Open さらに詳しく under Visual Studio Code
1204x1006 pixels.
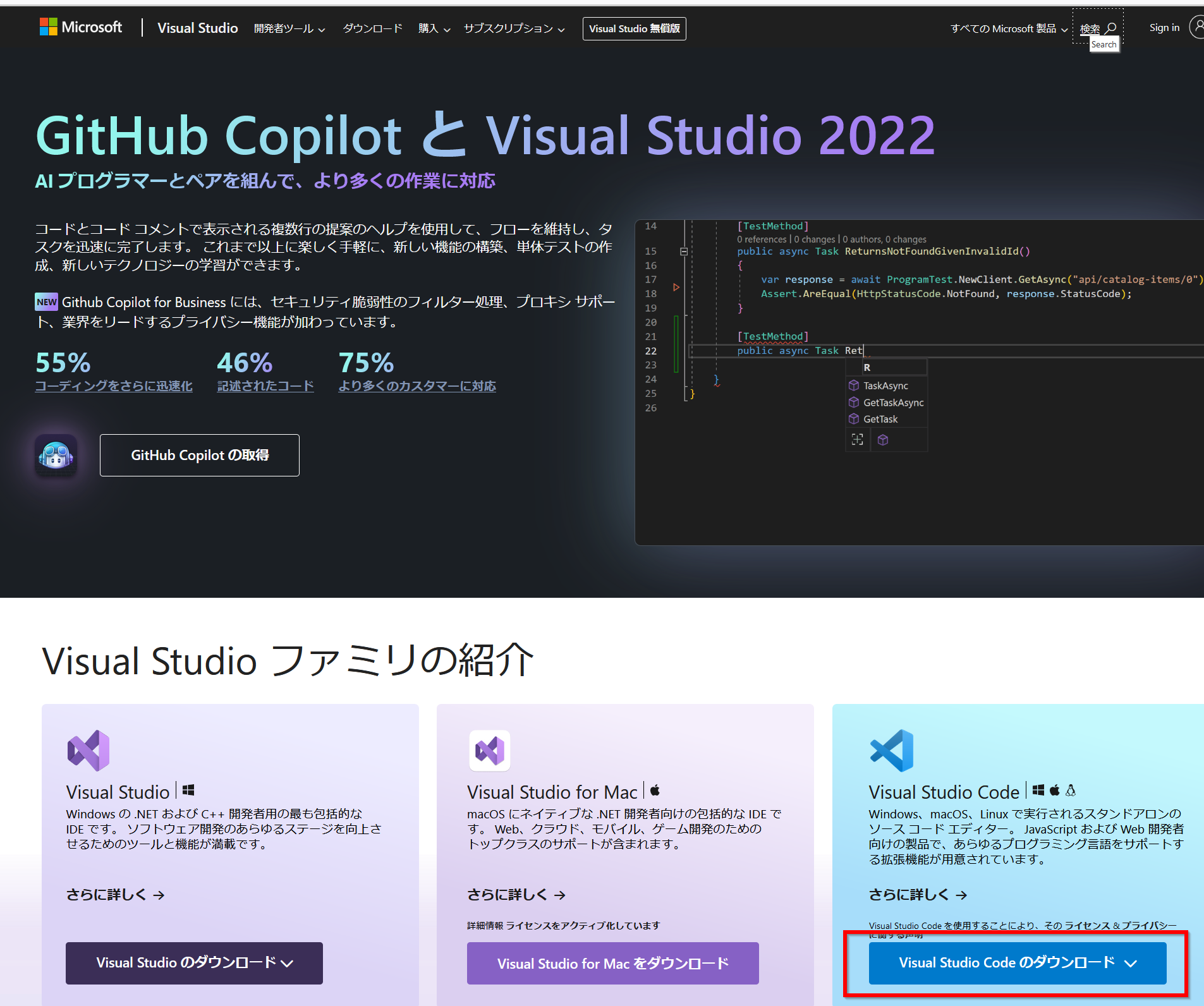click(918, 895)
